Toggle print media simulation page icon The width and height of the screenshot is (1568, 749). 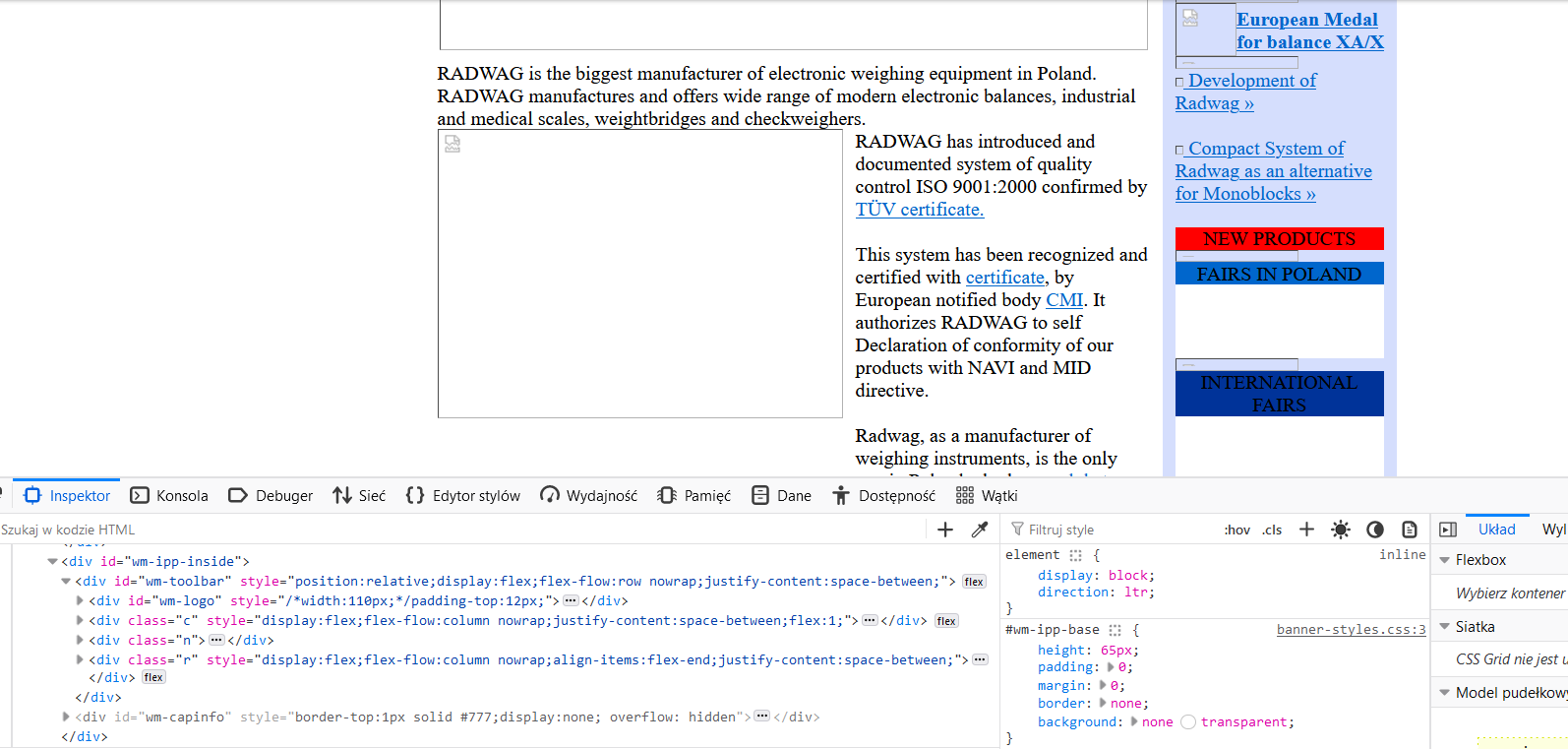pyautogui.click(x=1410, y=530)
